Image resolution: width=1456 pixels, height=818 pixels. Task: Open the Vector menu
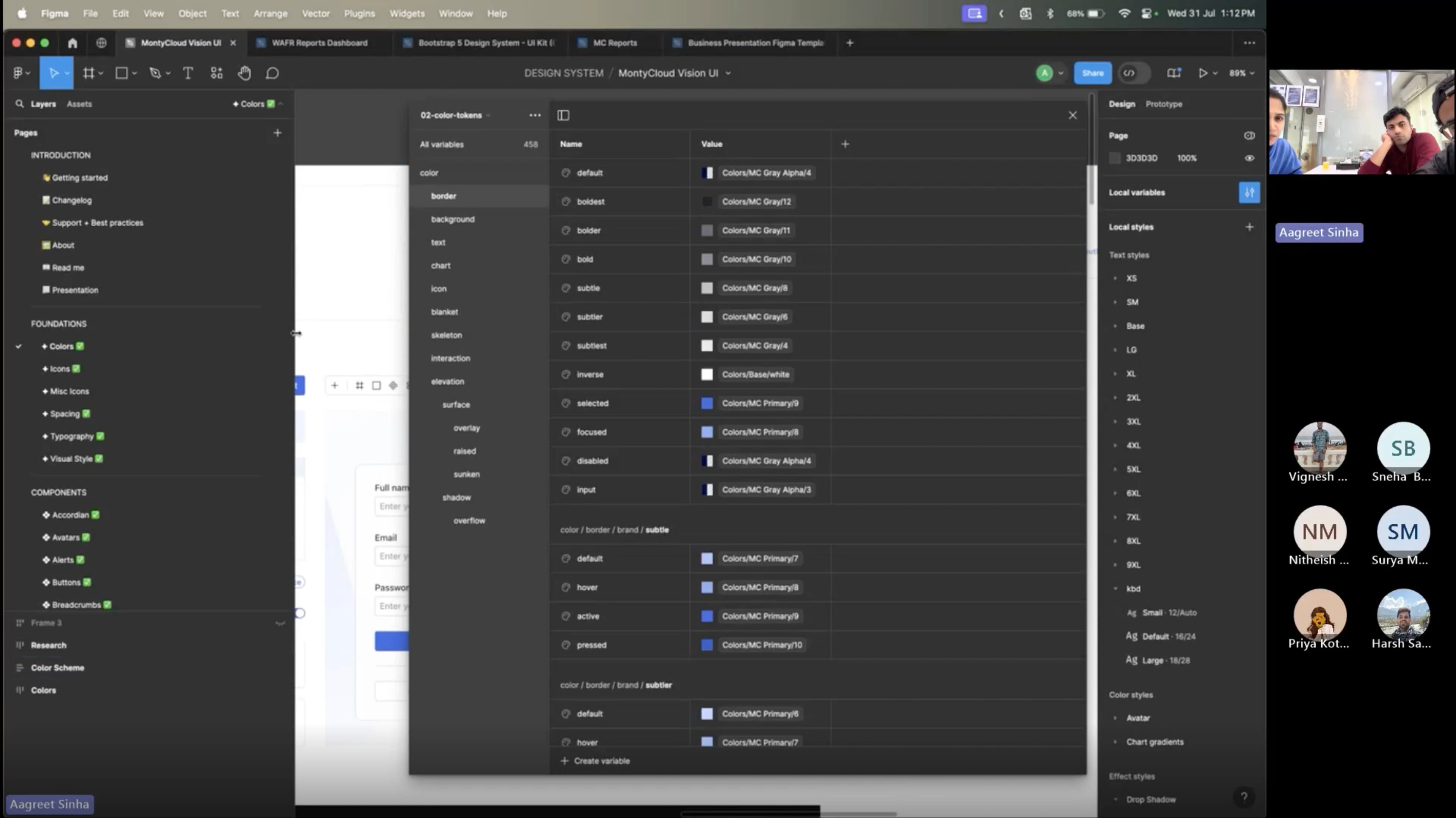click(x=315, y=14)
